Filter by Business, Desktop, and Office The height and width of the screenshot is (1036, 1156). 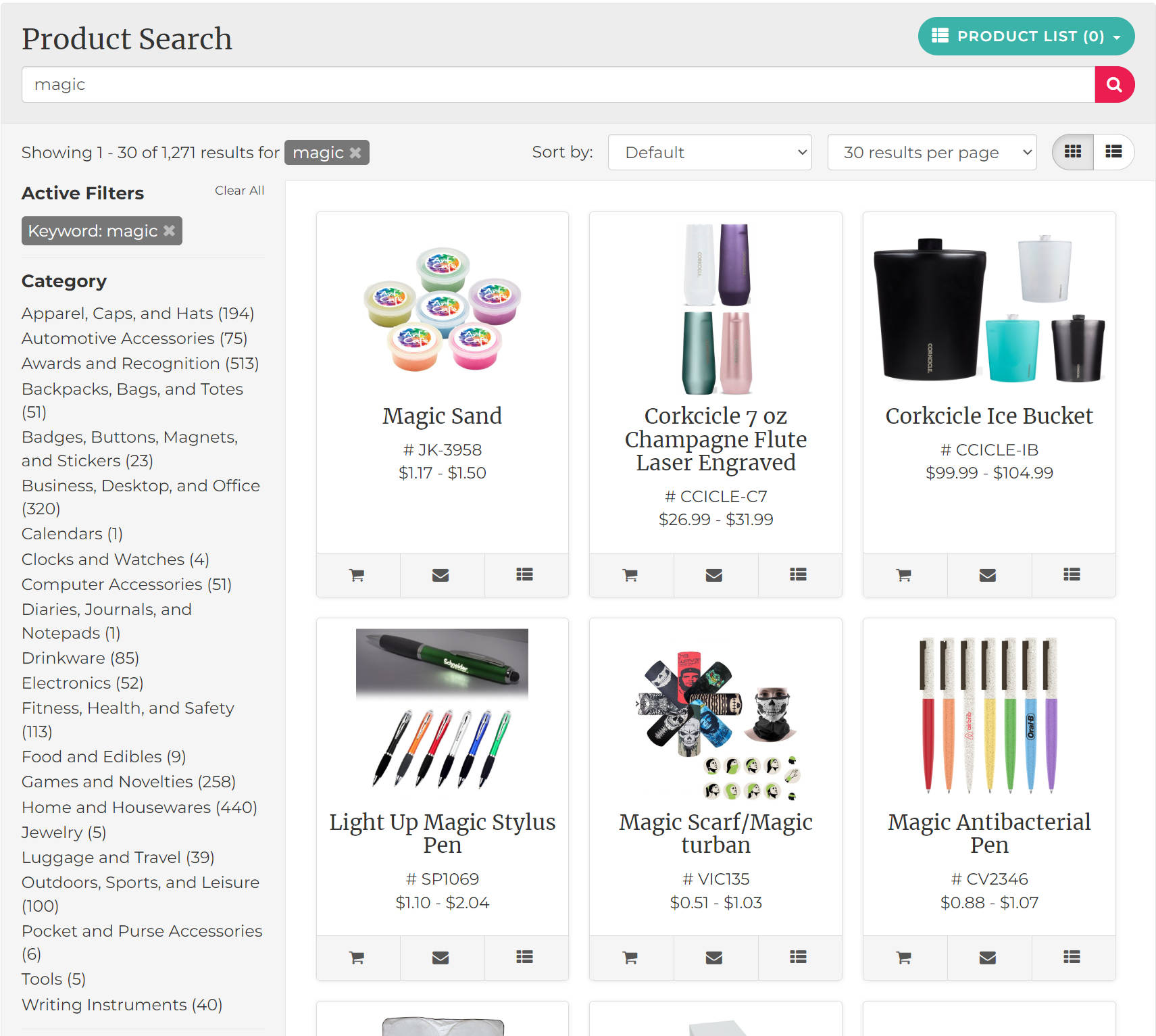pyautogui.click(x=141, y=497)
